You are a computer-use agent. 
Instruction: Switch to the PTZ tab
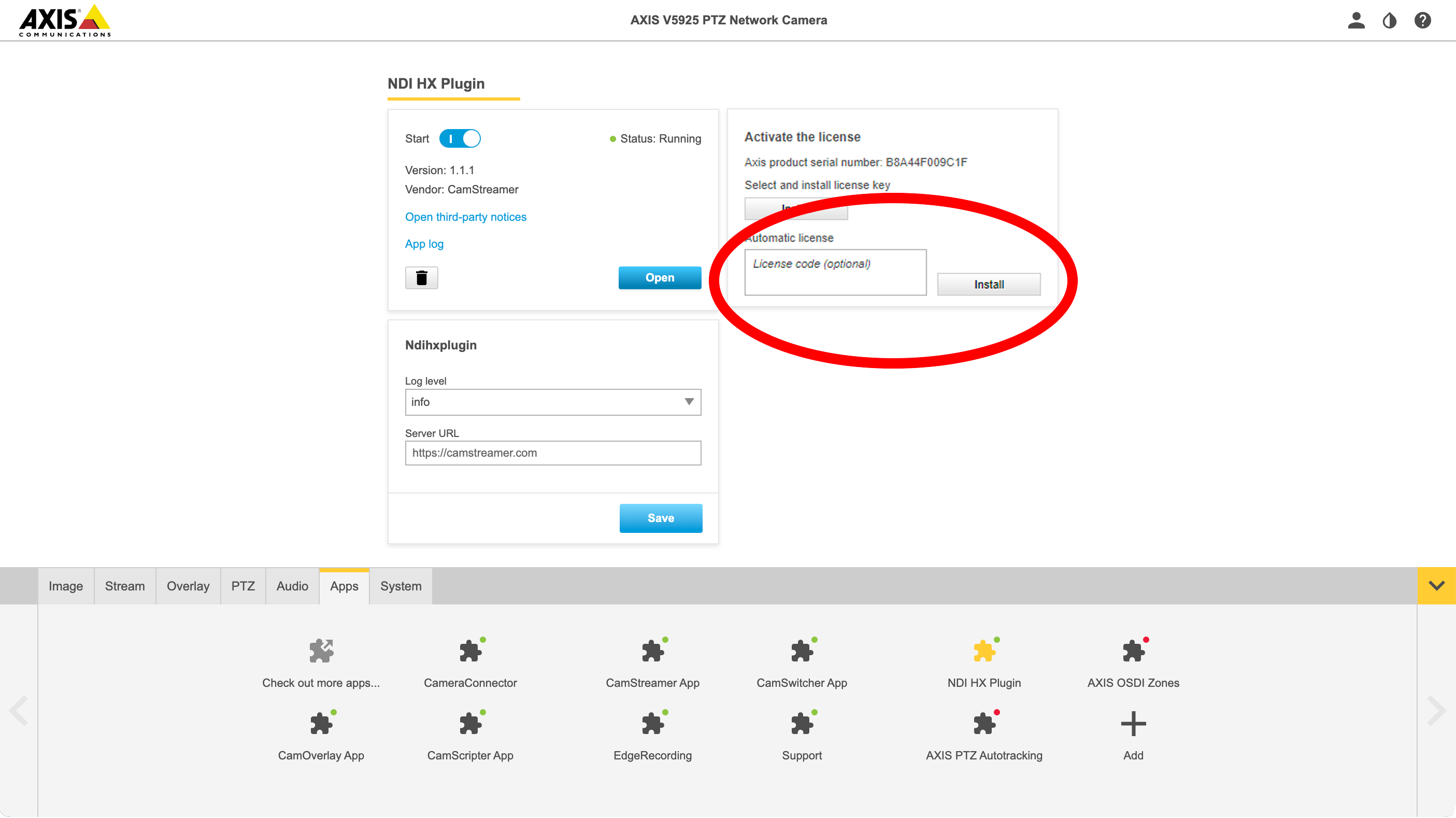[242, 586]
